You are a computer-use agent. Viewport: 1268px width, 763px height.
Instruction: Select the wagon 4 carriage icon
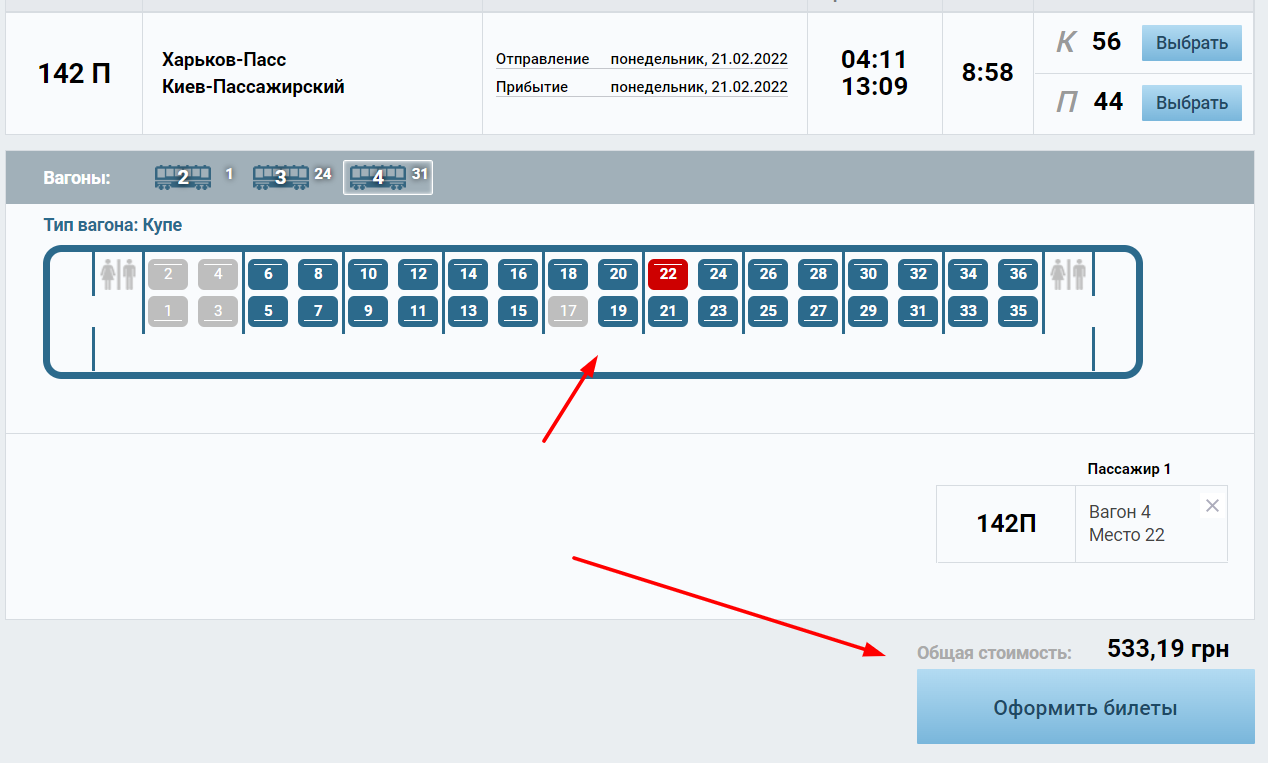point(379,176)
